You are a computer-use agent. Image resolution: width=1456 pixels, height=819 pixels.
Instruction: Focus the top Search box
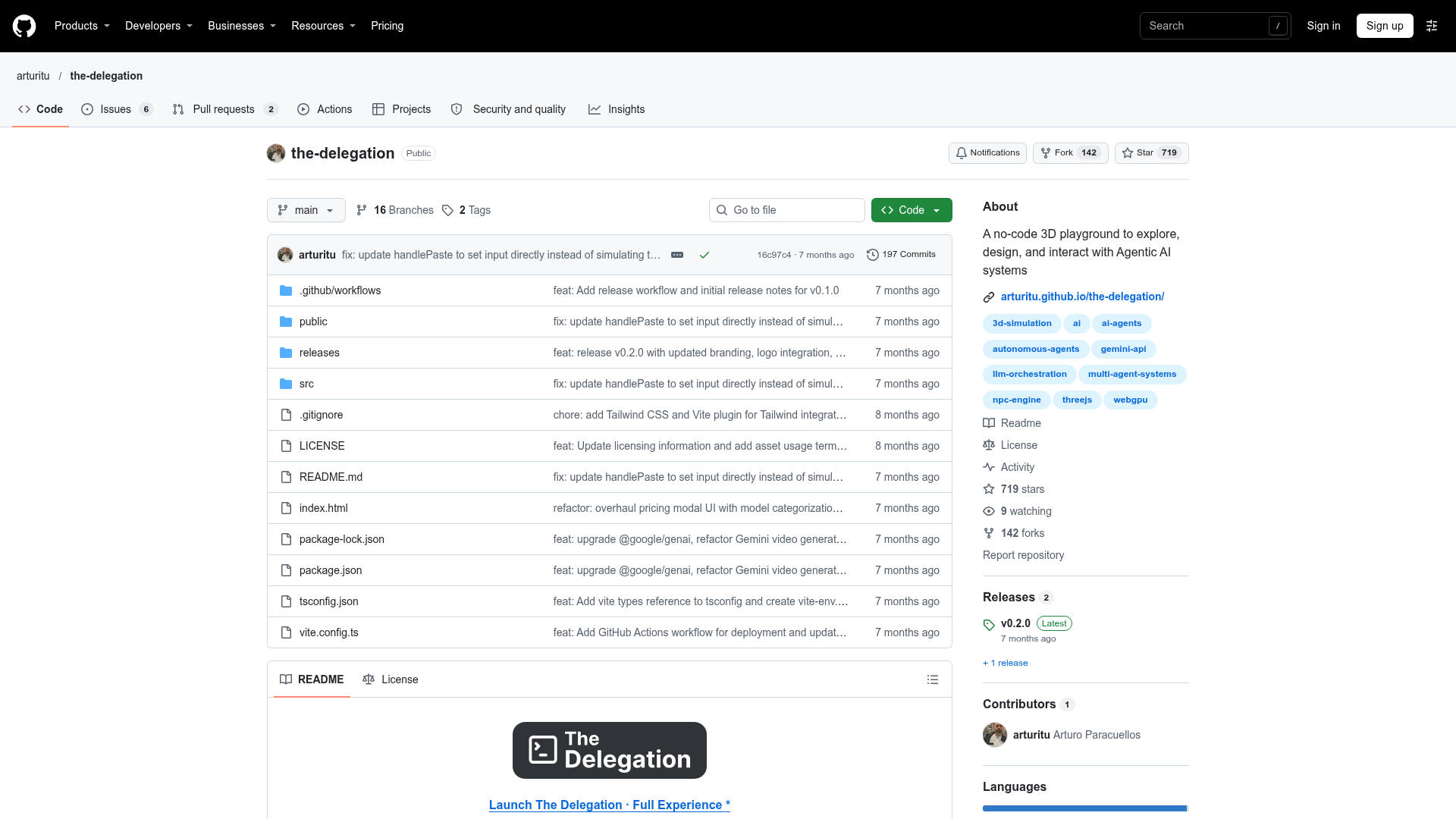[x=1215, y=26]
